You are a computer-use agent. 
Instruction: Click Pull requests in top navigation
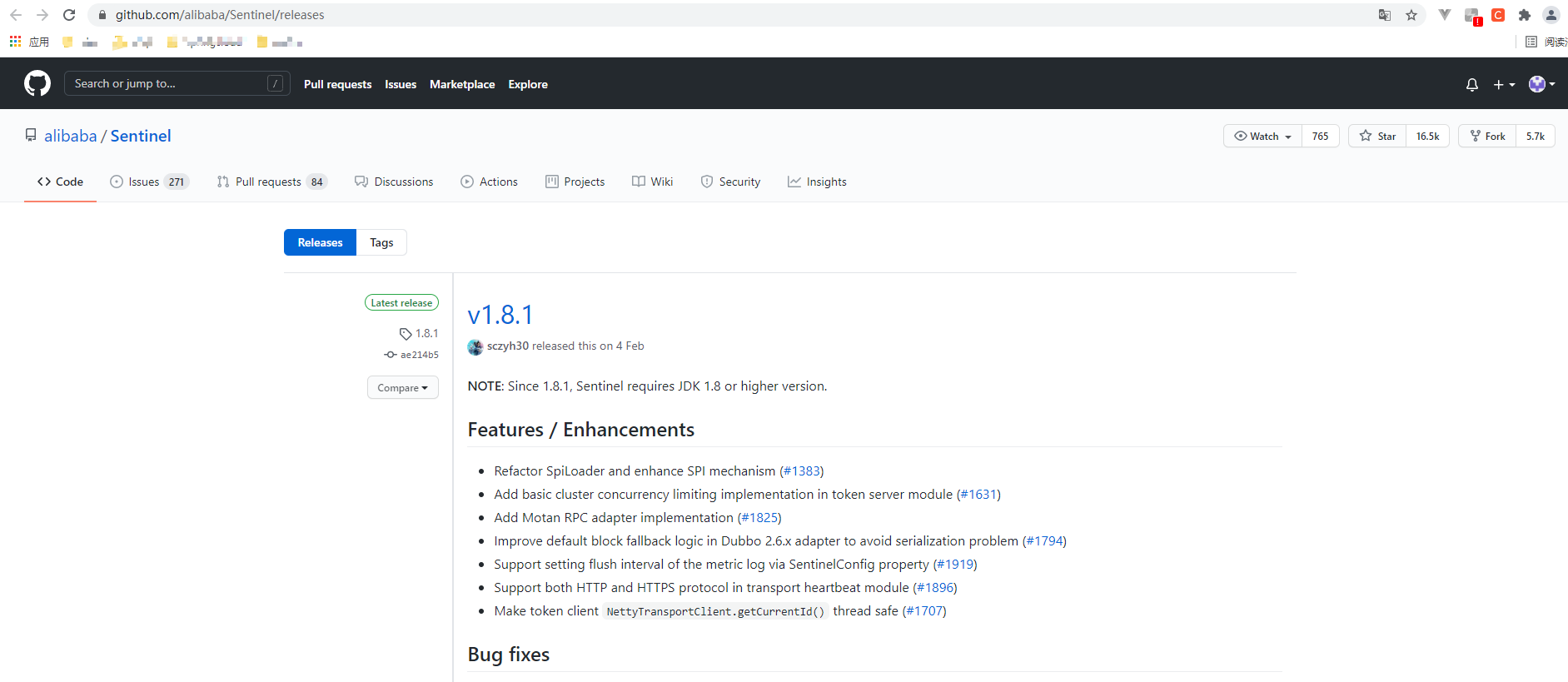click(x=337, y=84)
